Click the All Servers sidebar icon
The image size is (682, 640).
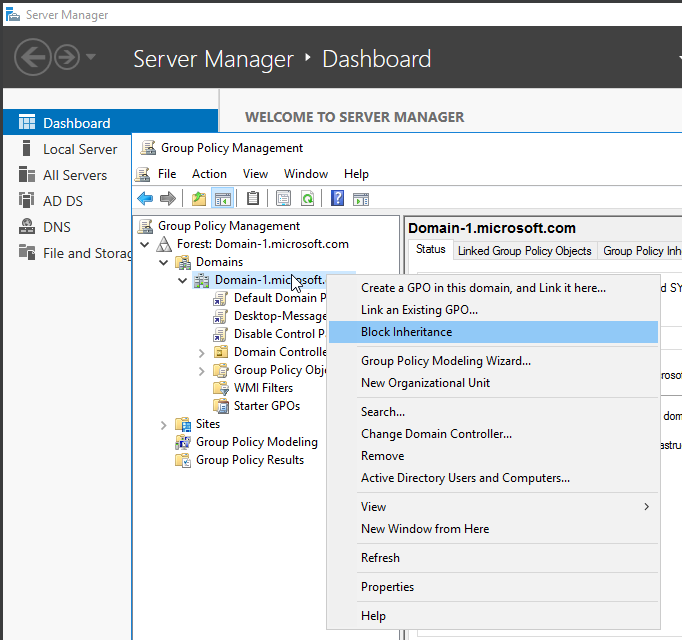coord(27,174)
